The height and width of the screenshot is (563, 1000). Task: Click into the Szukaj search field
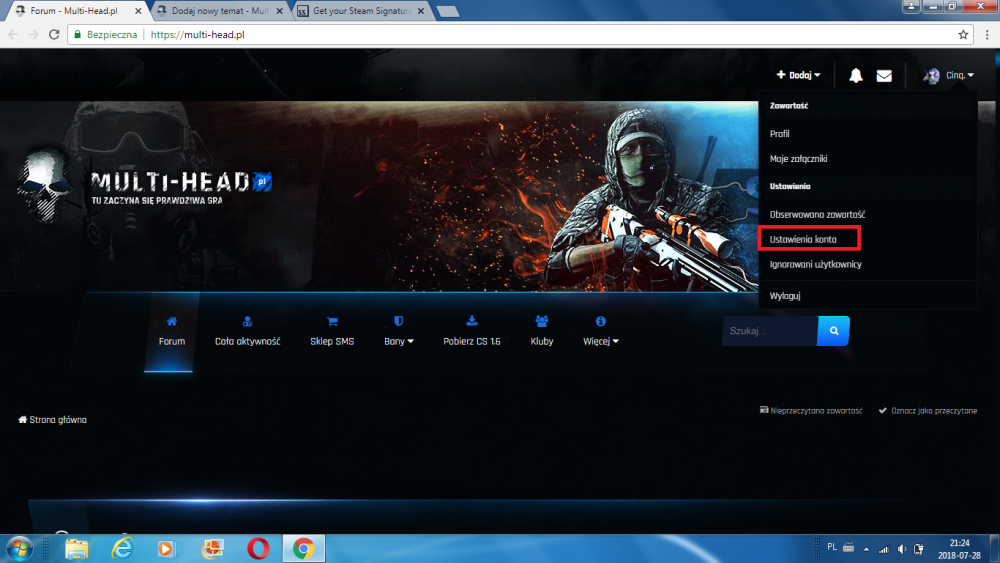click(x=768, y=330)
